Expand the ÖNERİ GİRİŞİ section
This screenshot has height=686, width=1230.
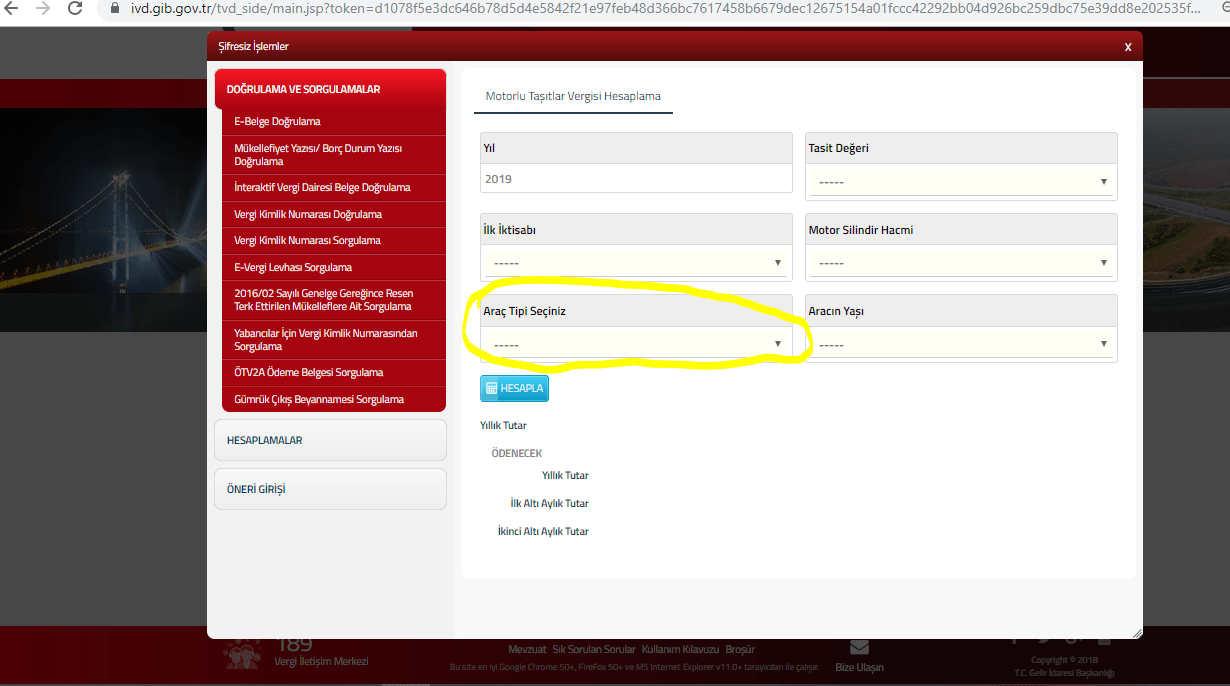tap(330, 489)
